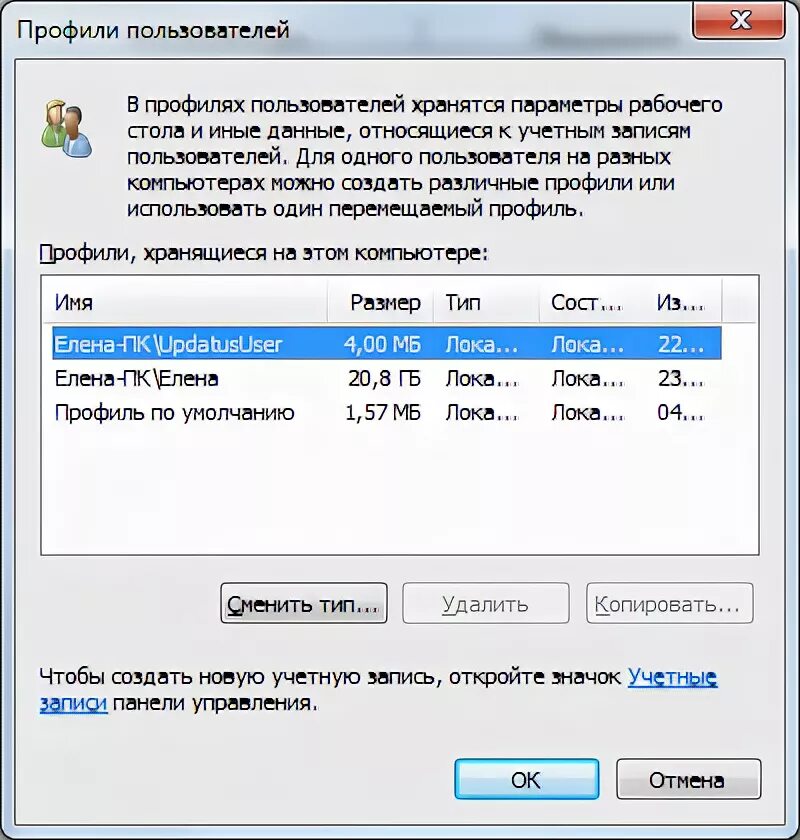Click the 4,00 МБ size in highlighted row
Screen dimensions: 800x840
[x=383, y=344]
